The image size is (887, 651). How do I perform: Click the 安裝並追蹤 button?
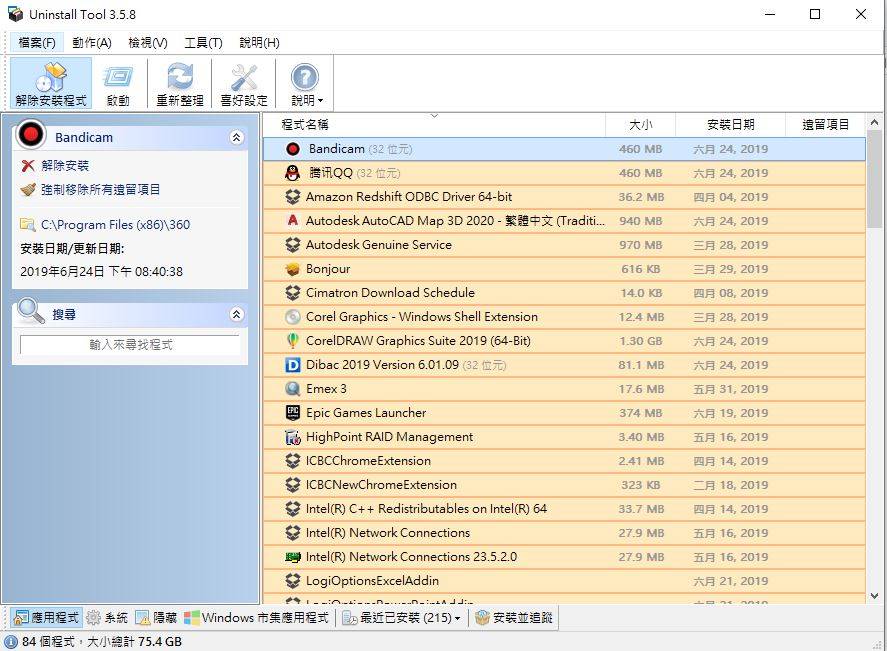click(514, 618)
